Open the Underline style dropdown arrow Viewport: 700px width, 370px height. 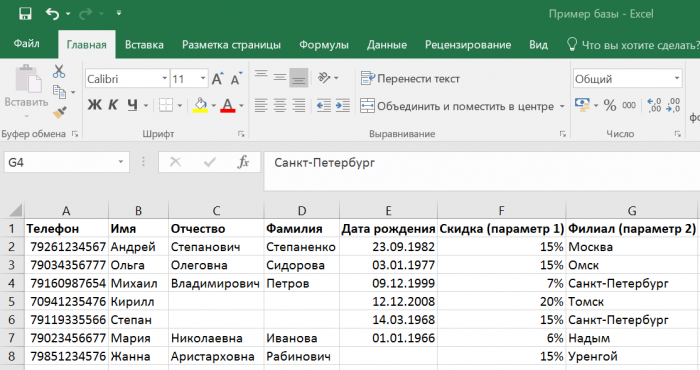pos(146,106)
